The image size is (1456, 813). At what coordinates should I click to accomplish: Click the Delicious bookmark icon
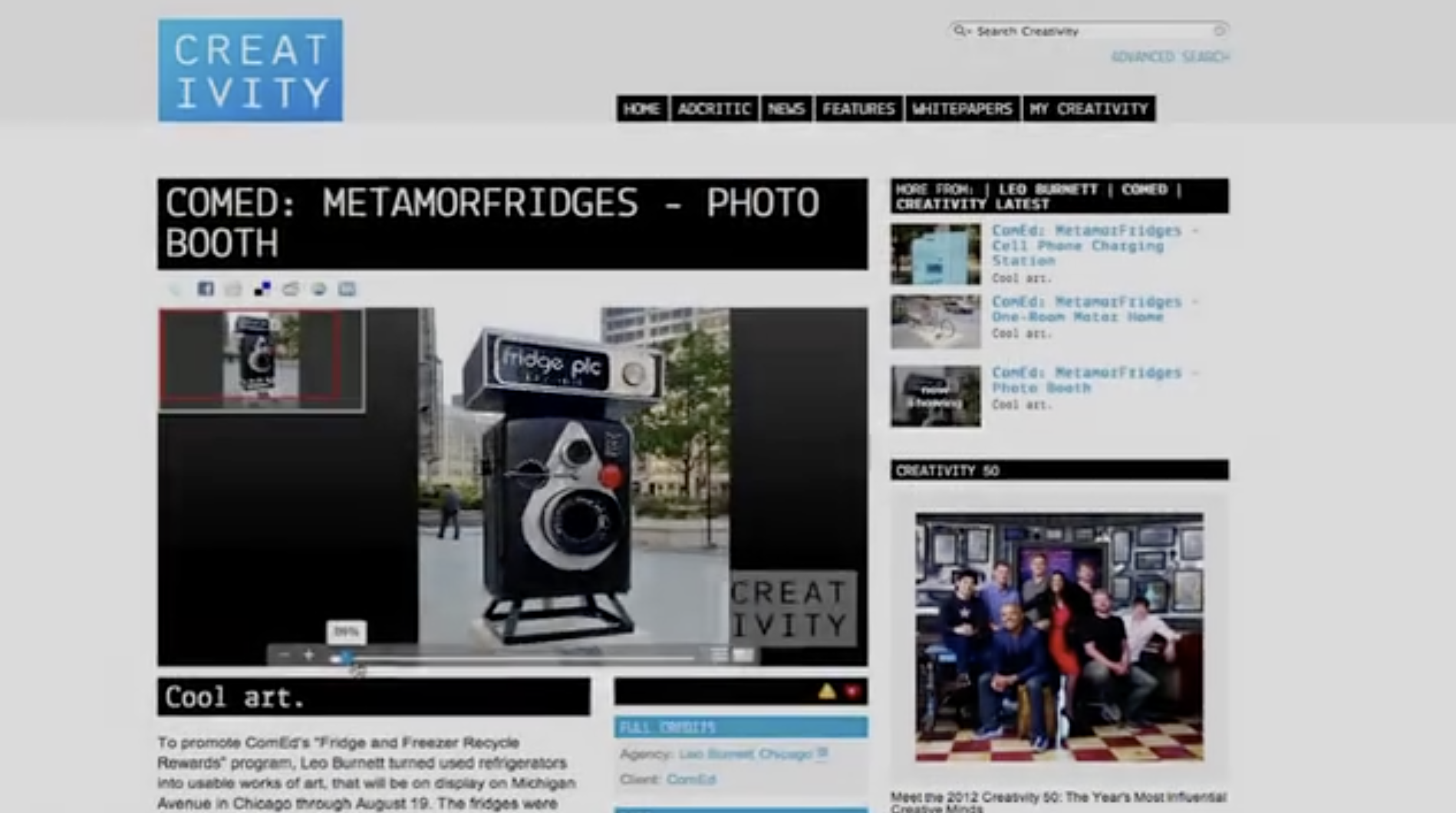(262, 289)
